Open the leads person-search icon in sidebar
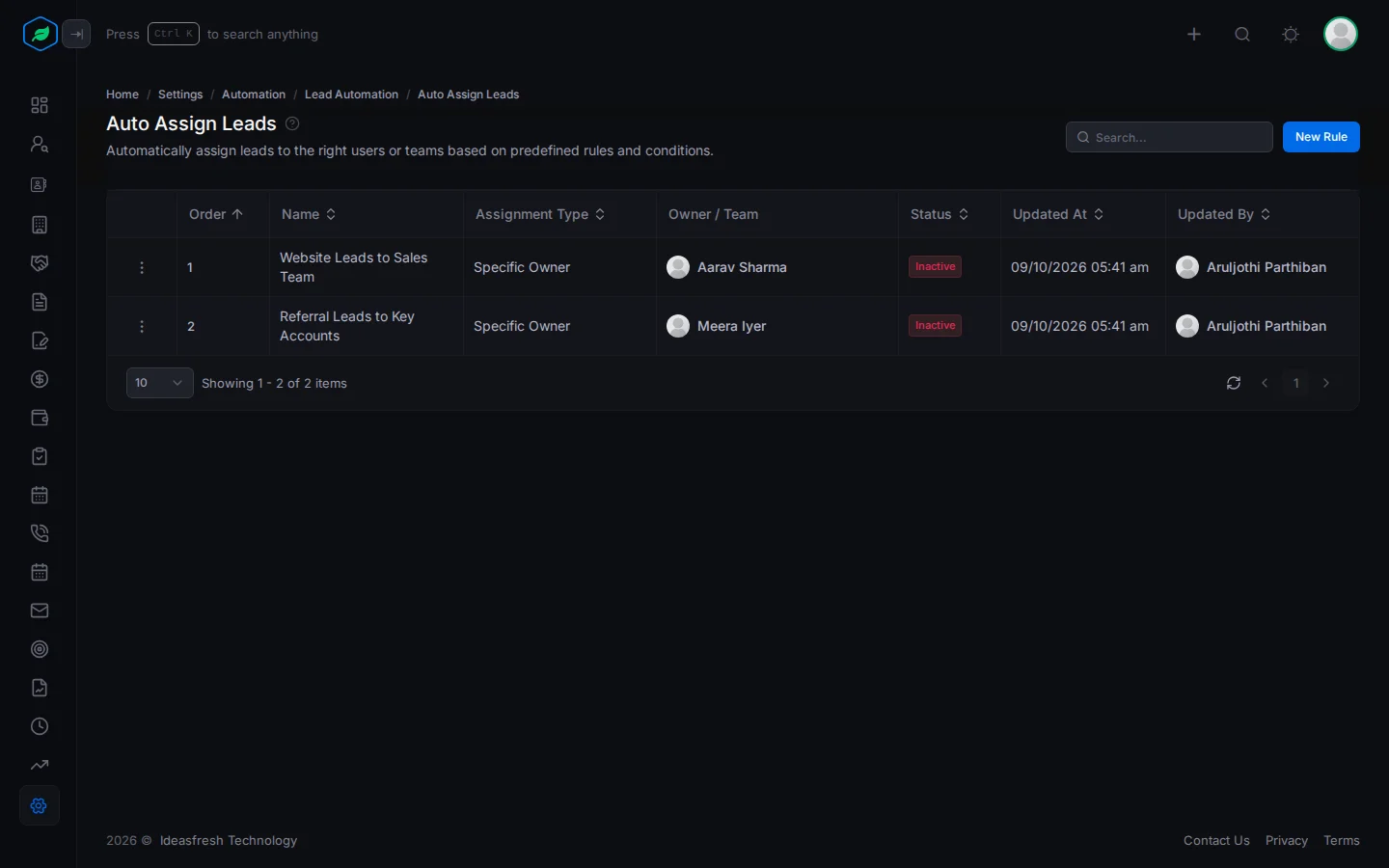This screenshot has height=868, width=1389. pos(40,144)
